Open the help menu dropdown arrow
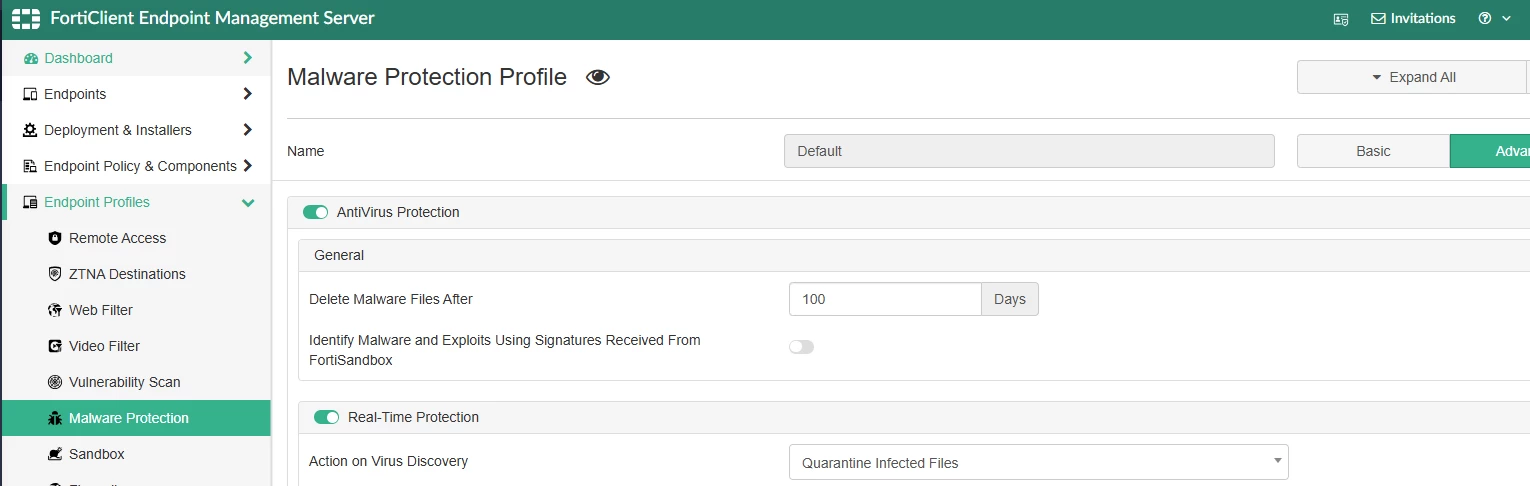The height and width of the screenshot is (486, 1530). click(x=1506, y=19)
